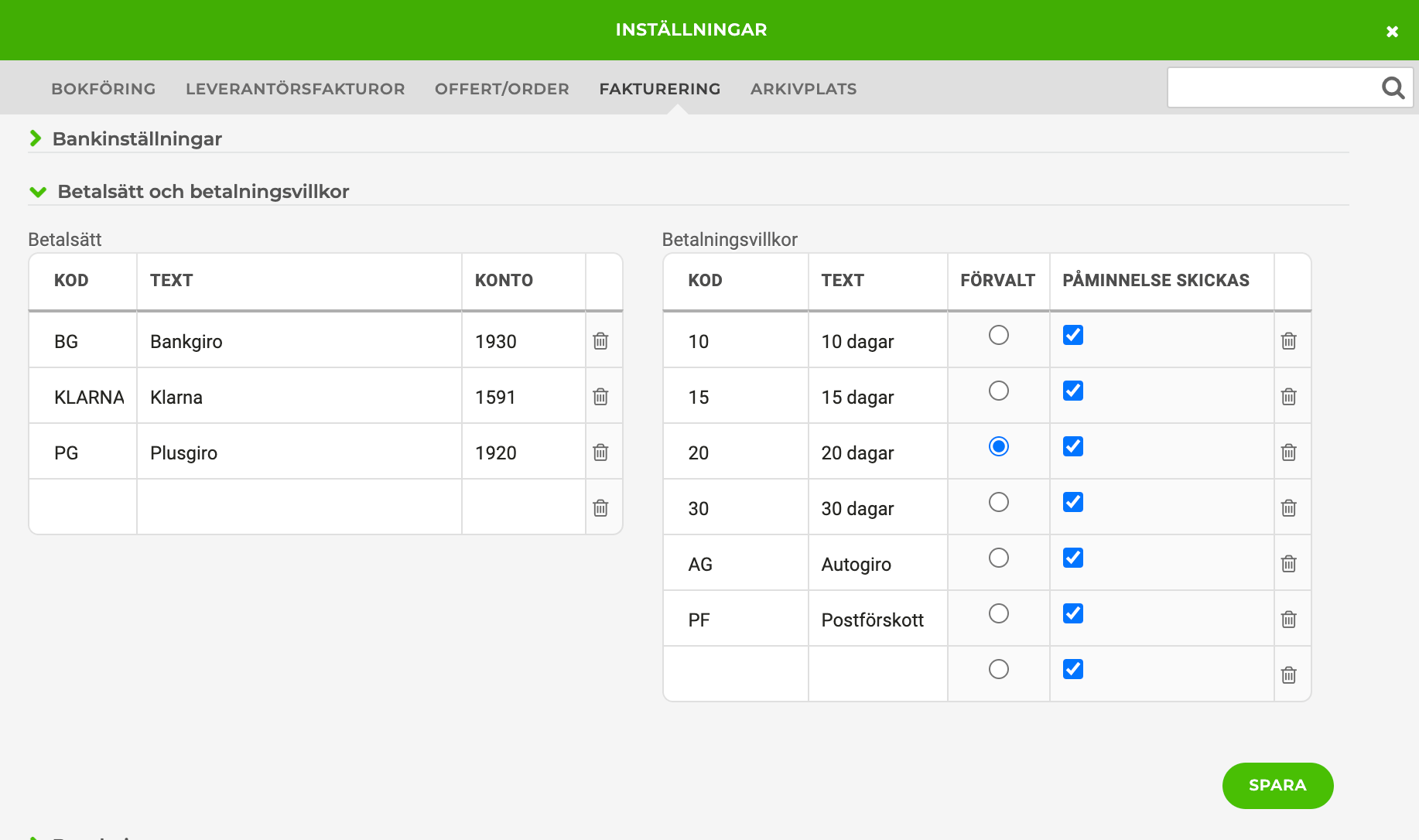Disable påminnelse for Autogiro row
The width and height of the screenshot is (1419, 840).
pyautogui.click(x=1072, y=558)
